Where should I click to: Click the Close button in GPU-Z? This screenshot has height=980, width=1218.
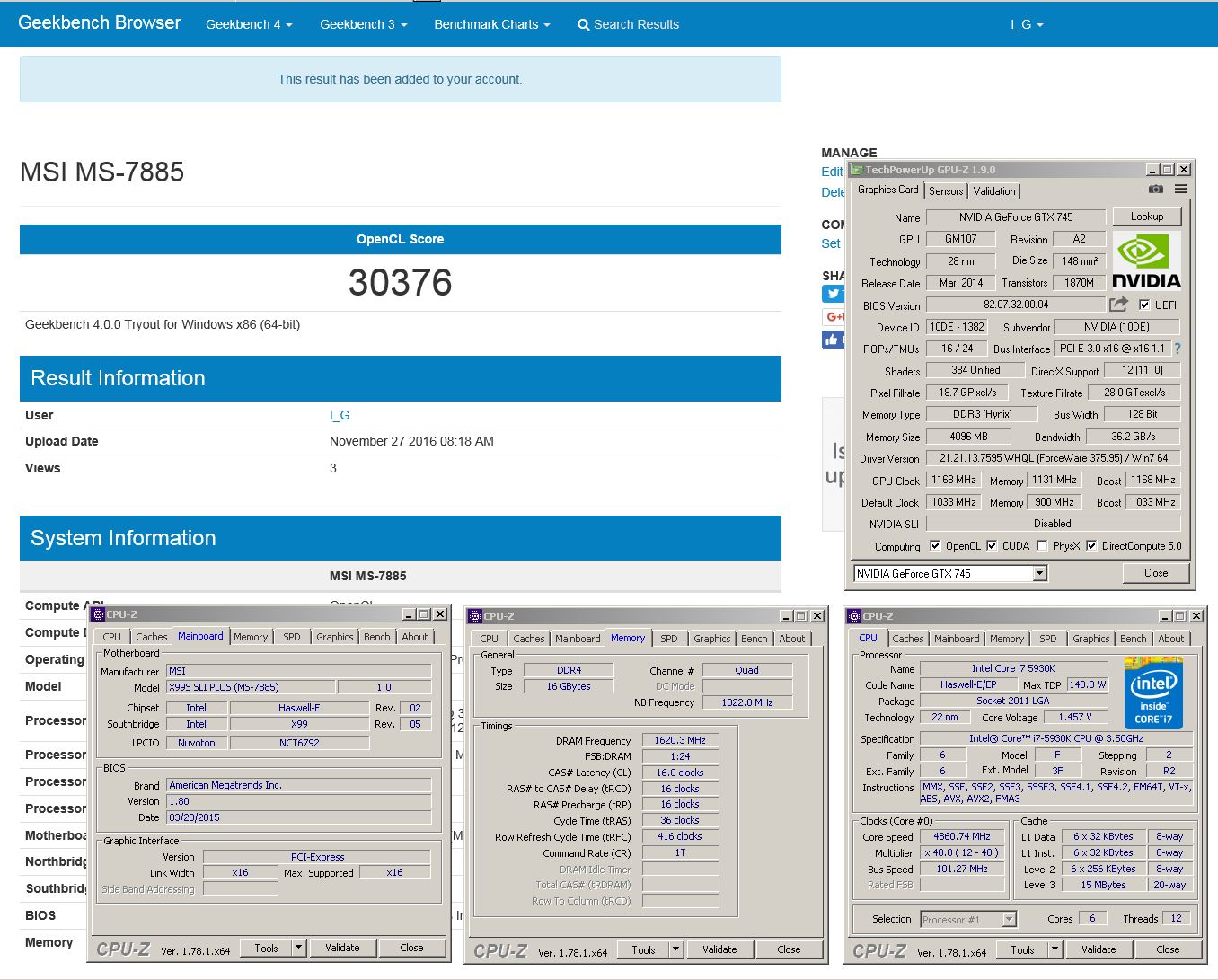[x=1156, y=573]
